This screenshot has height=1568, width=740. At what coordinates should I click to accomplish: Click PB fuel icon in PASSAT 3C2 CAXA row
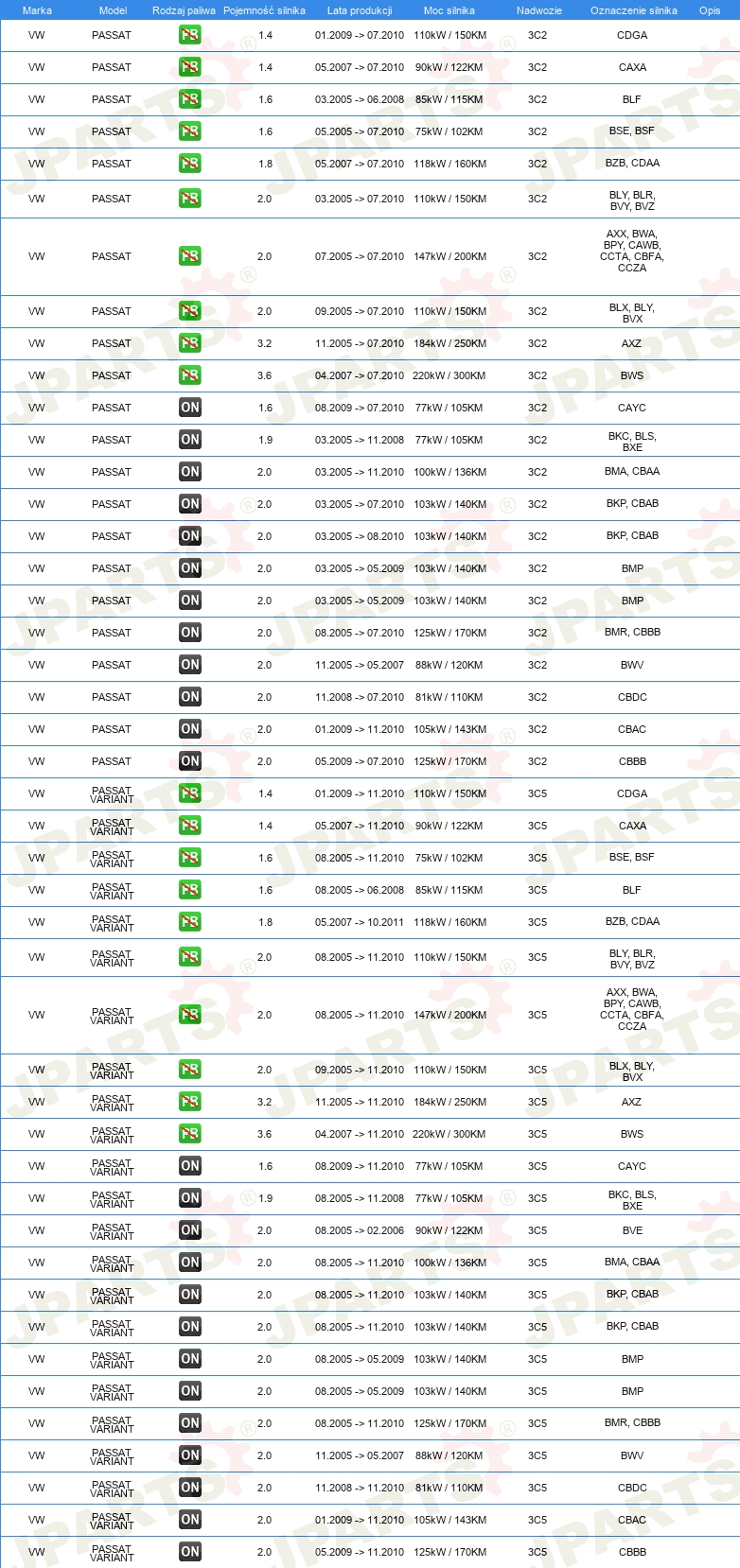[190, 67]
